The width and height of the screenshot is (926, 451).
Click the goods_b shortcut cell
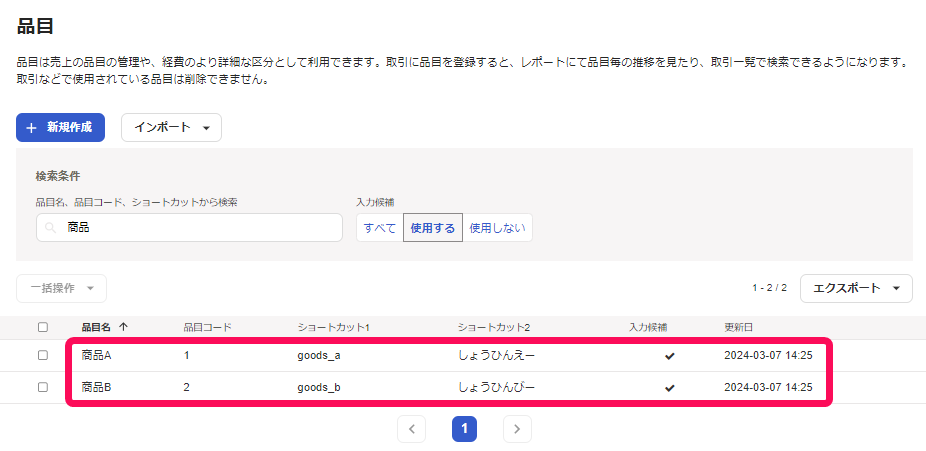coord(319,387)
